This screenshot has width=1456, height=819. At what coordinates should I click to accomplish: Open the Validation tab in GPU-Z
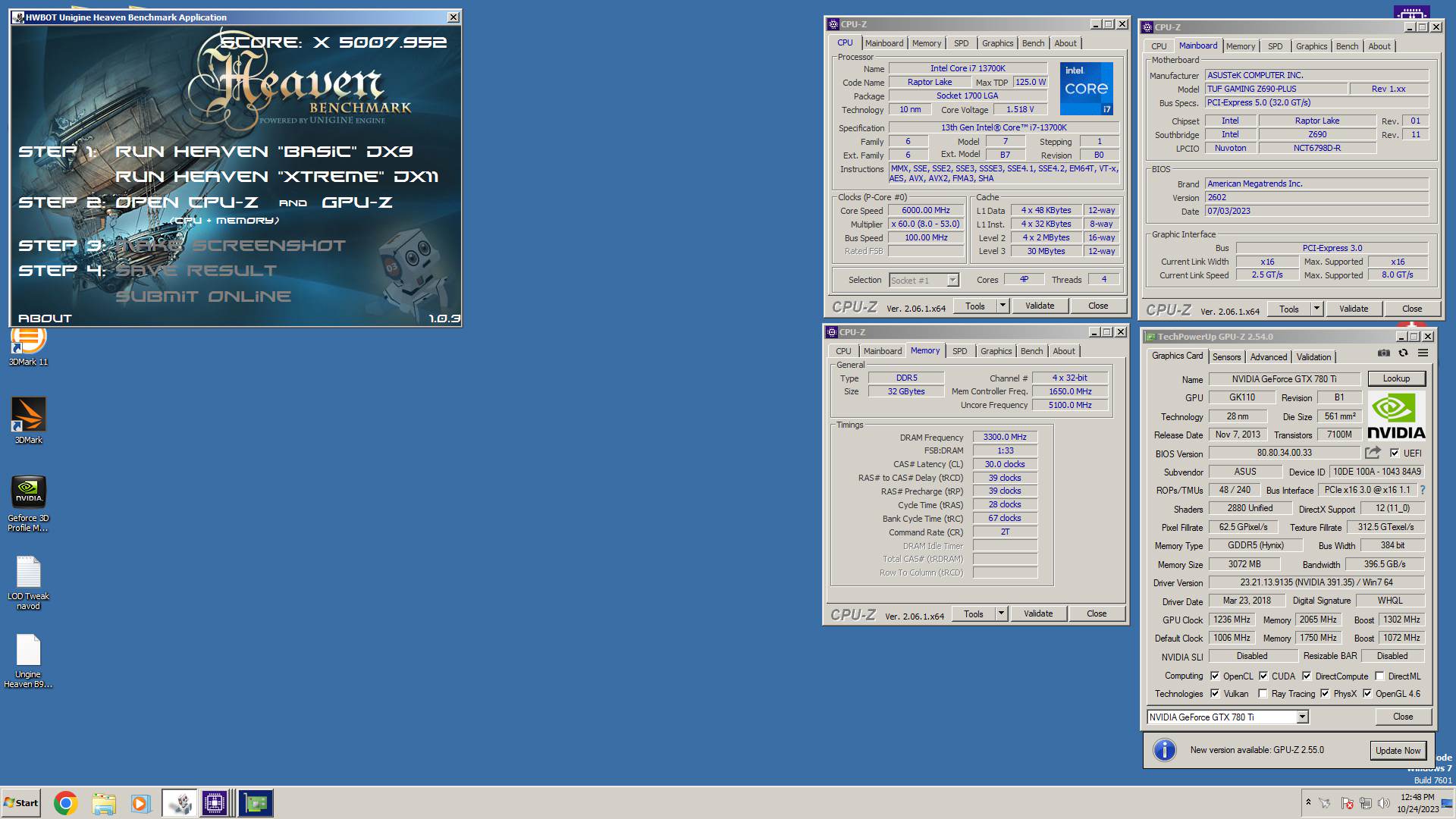coord(1313,357)
